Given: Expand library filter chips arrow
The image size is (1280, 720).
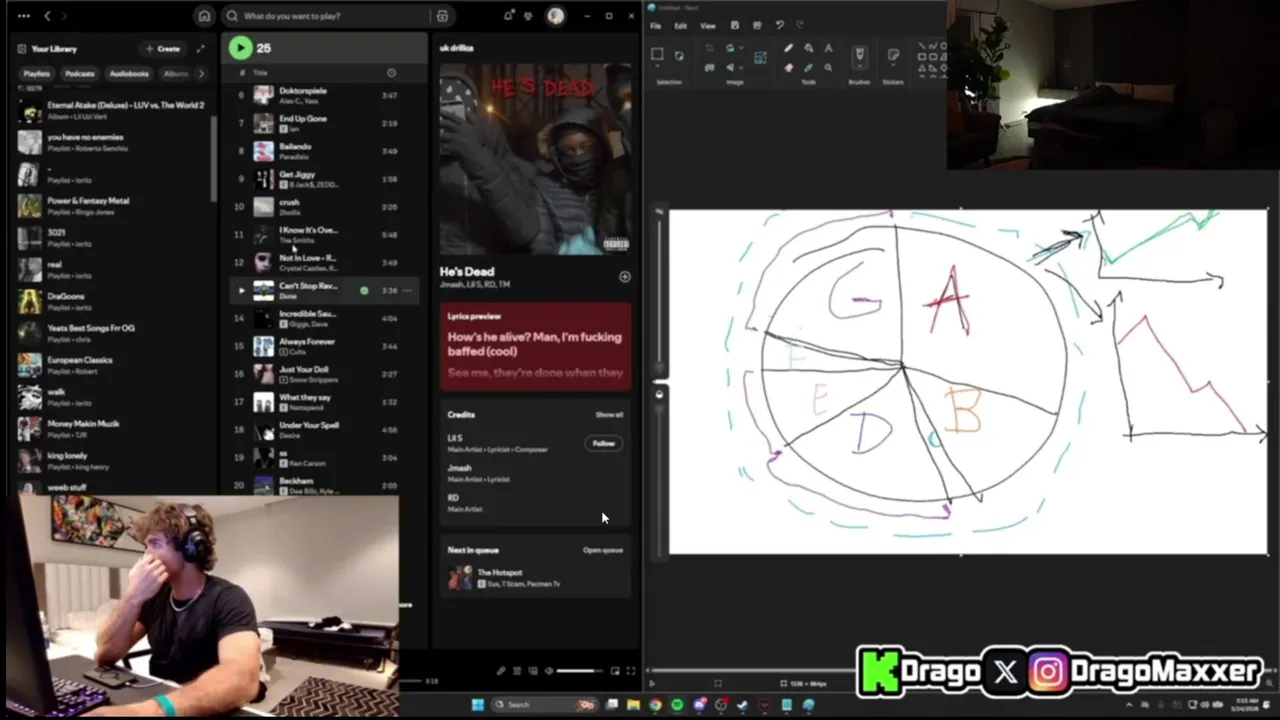Looking at the screenshot, I should 201,73.
